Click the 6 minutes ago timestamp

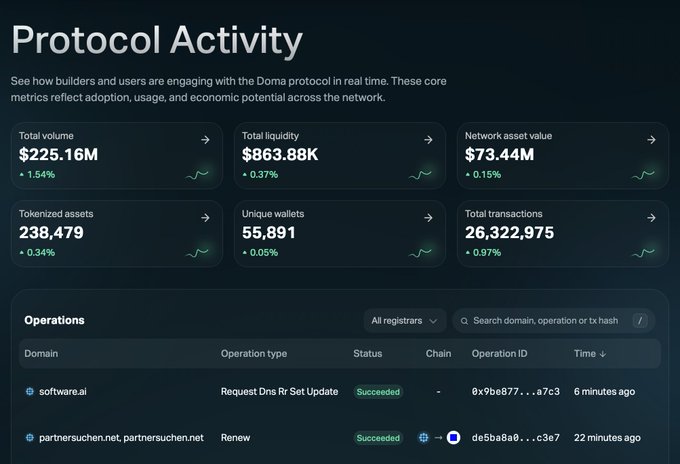[x=604, y=392]
